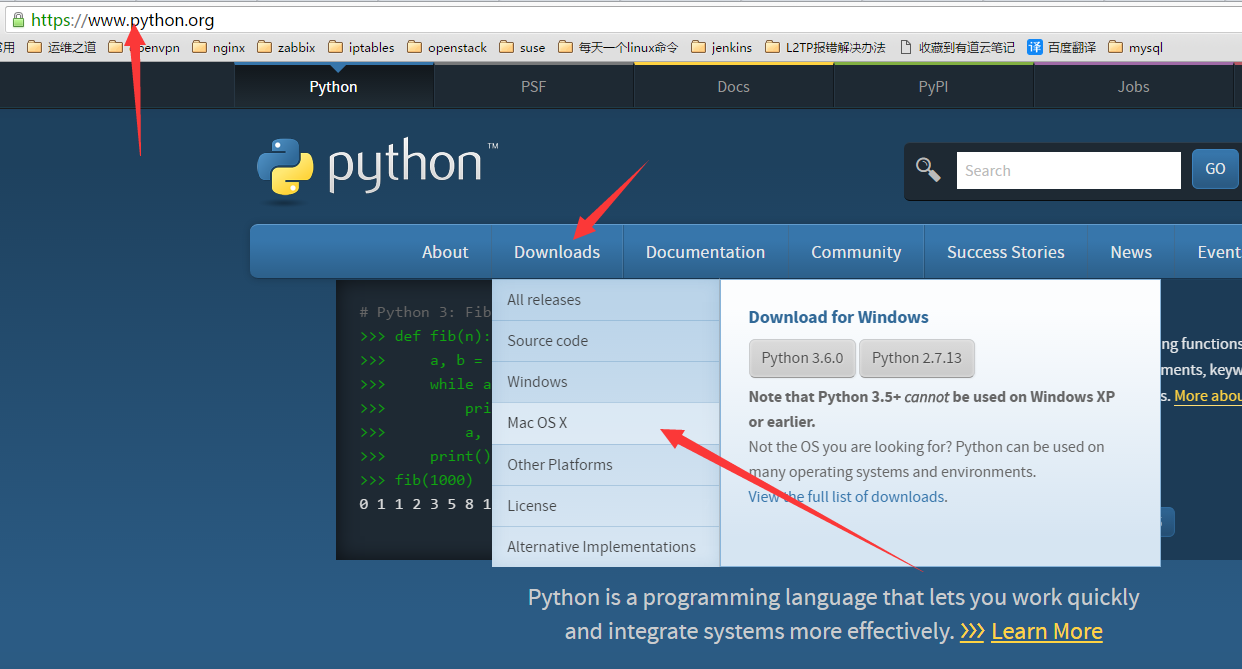Open the Community navigation menu
The image size is (1242, 669).
point(856,252)
